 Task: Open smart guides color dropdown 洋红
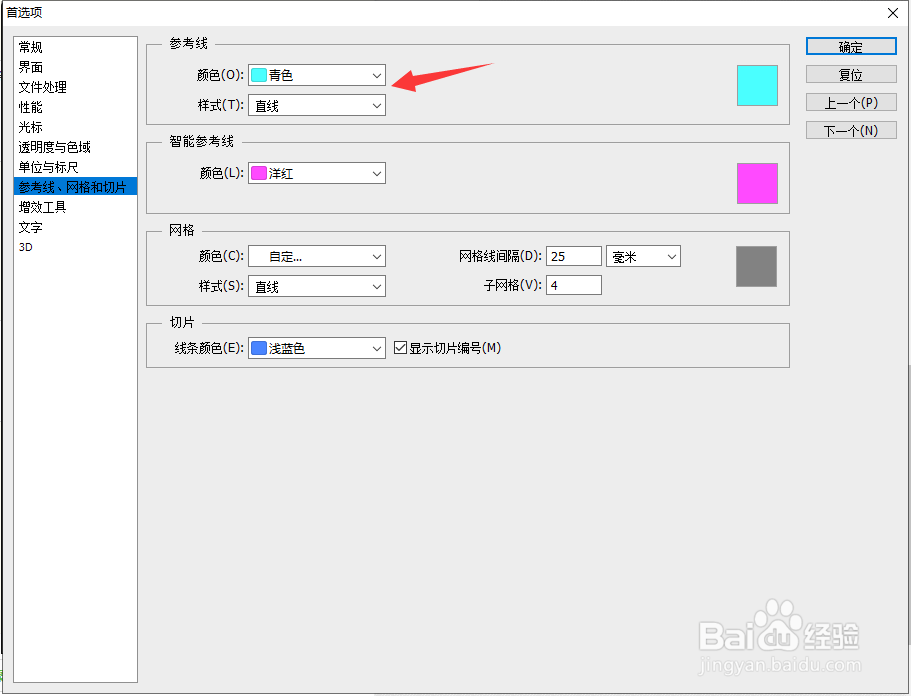pos(317,173)
